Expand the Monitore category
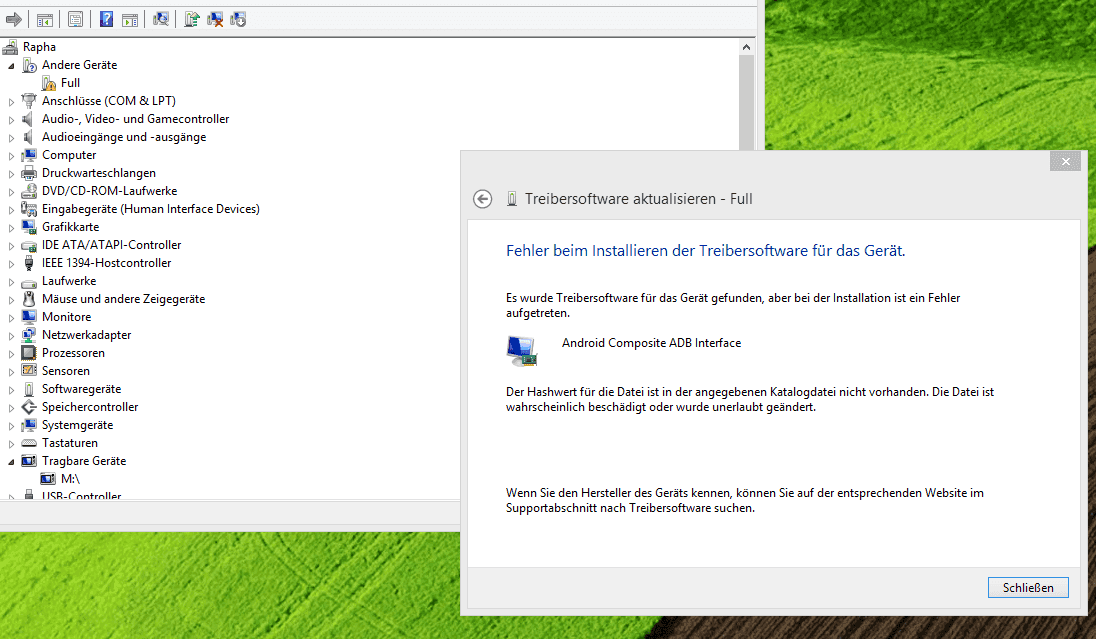 pos(11,318)
